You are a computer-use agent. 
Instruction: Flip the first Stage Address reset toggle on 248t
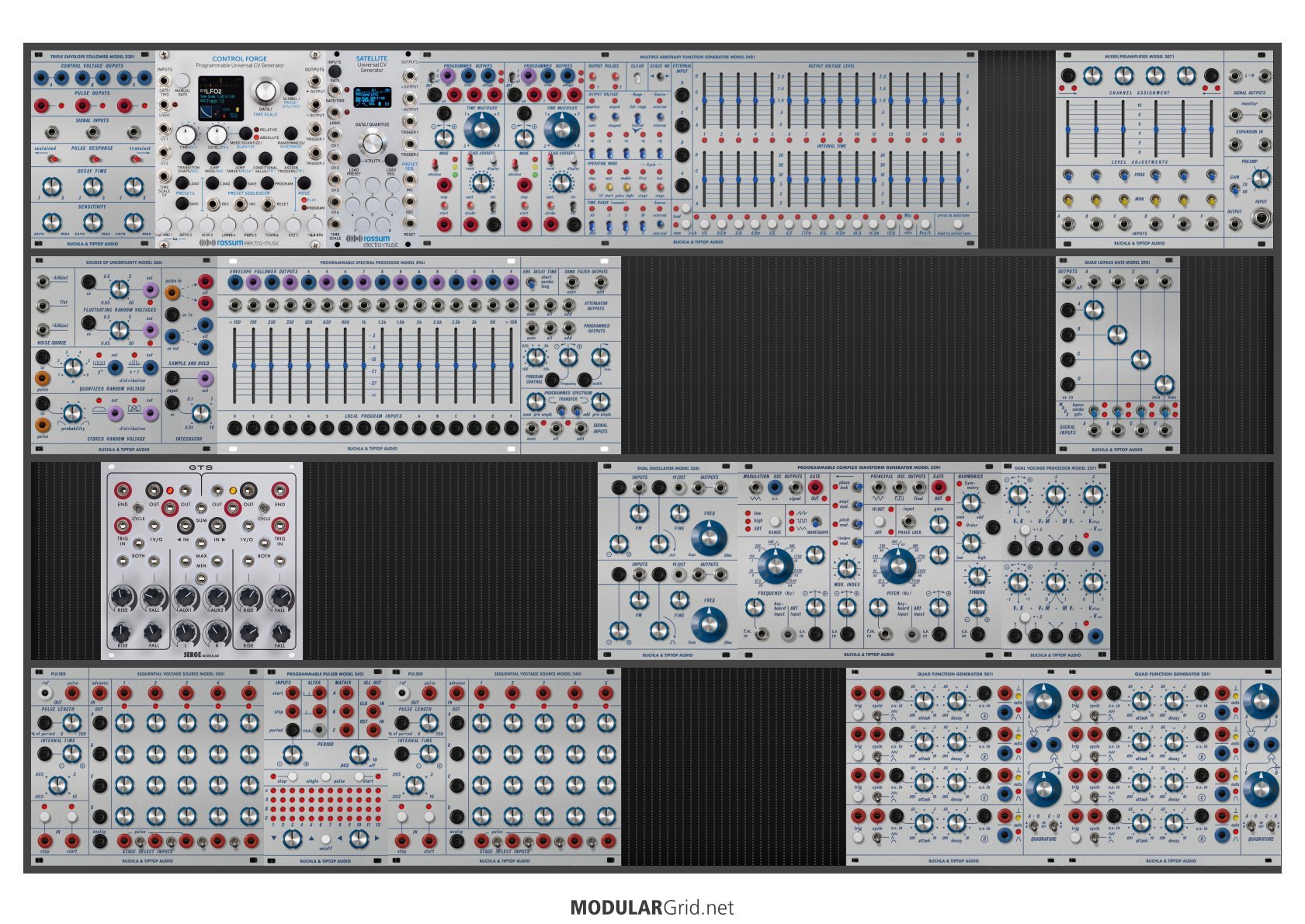pyautogui.click(x=470, y=159)
